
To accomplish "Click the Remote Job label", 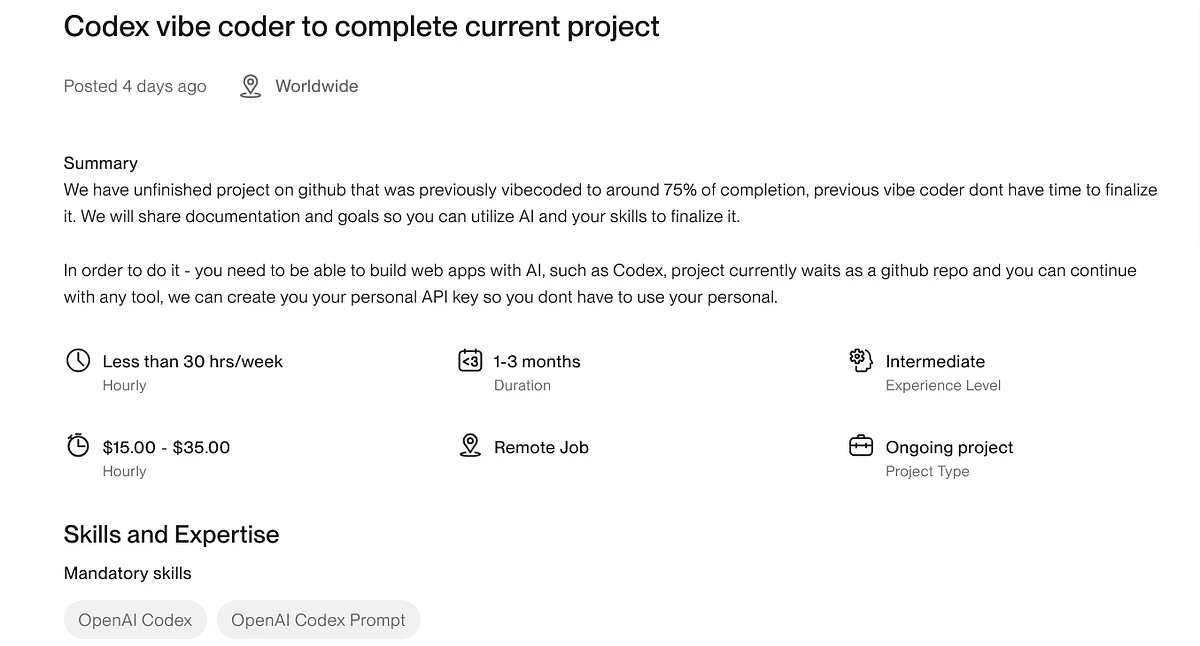I will [x=541, y=447].
